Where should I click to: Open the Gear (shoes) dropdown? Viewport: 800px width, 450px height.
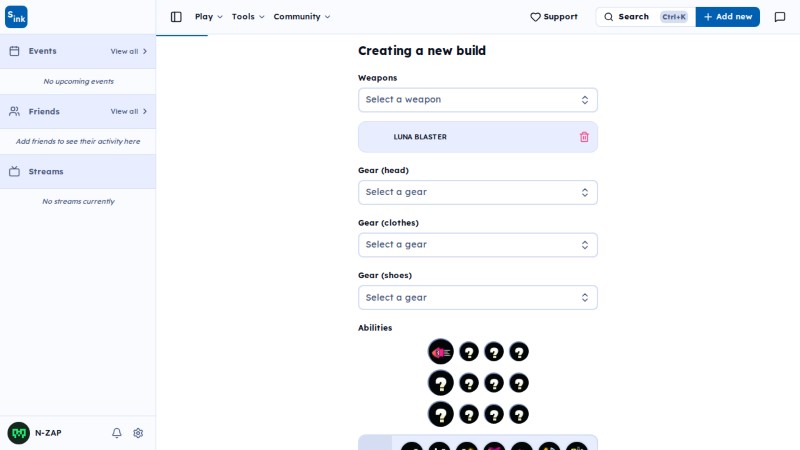click(478, 297)
